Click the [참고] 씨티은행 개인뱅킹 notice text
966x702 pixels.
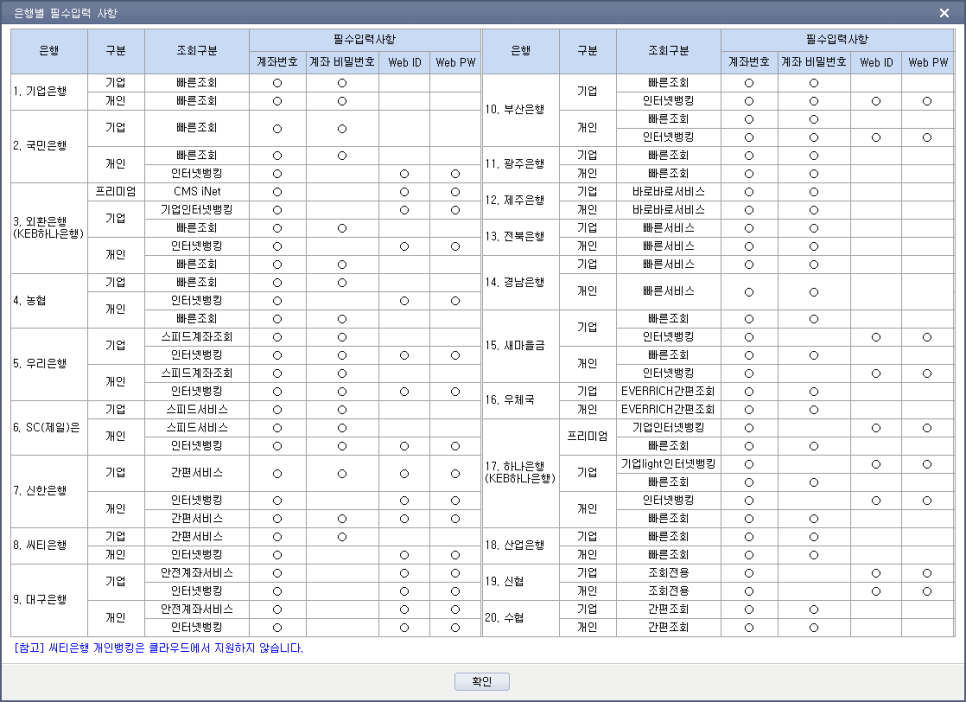158,648
